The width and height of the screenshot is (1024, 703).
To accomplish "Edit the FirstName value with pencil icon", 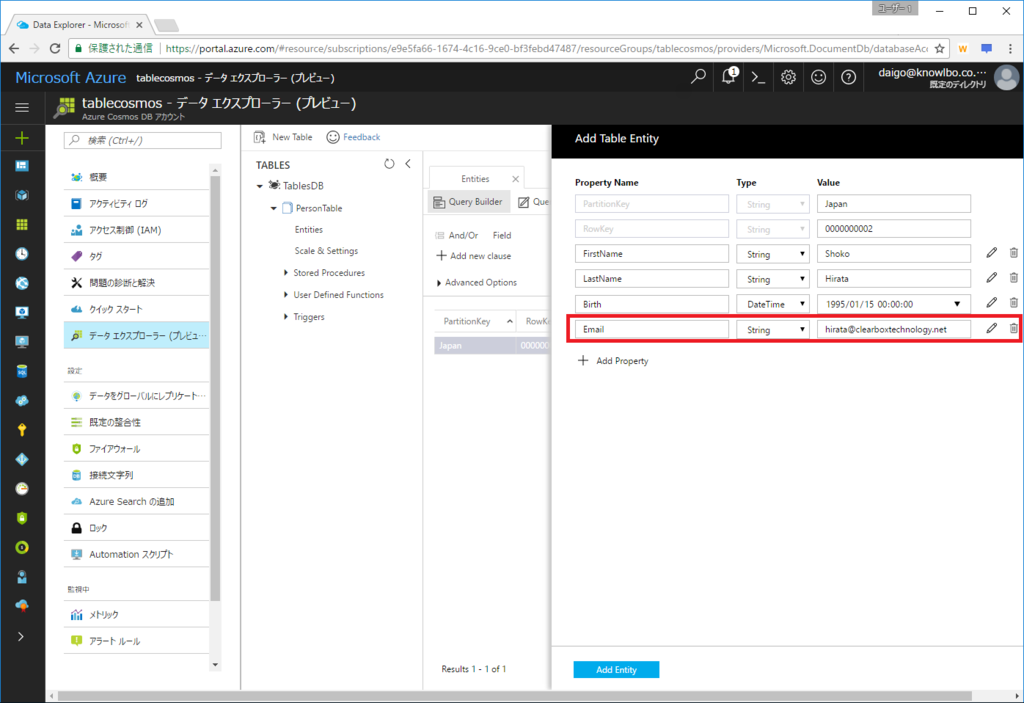I will point(991,253).
